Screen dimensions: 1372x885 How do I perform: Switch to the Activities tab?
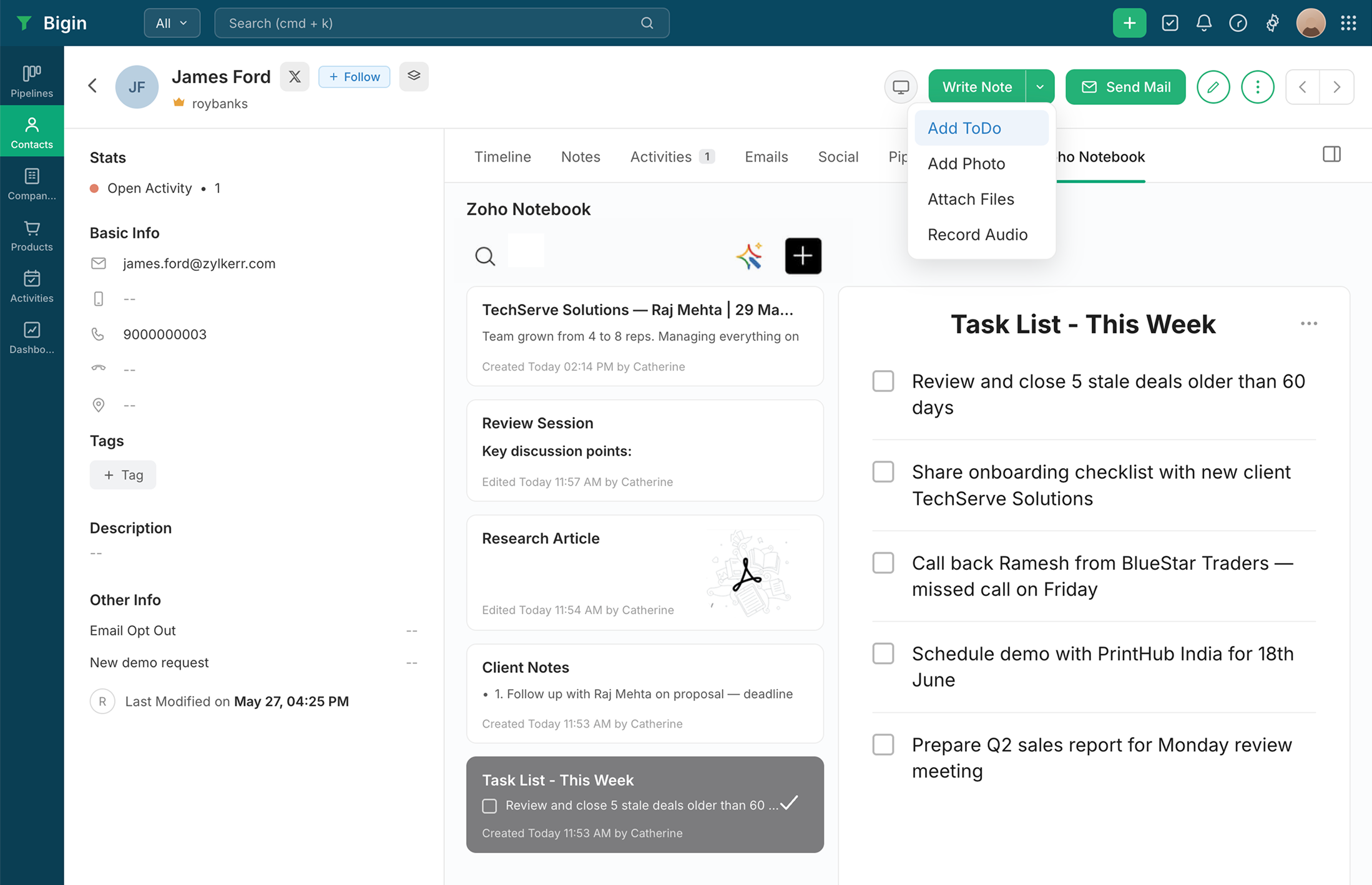click(x=672, y=157)
